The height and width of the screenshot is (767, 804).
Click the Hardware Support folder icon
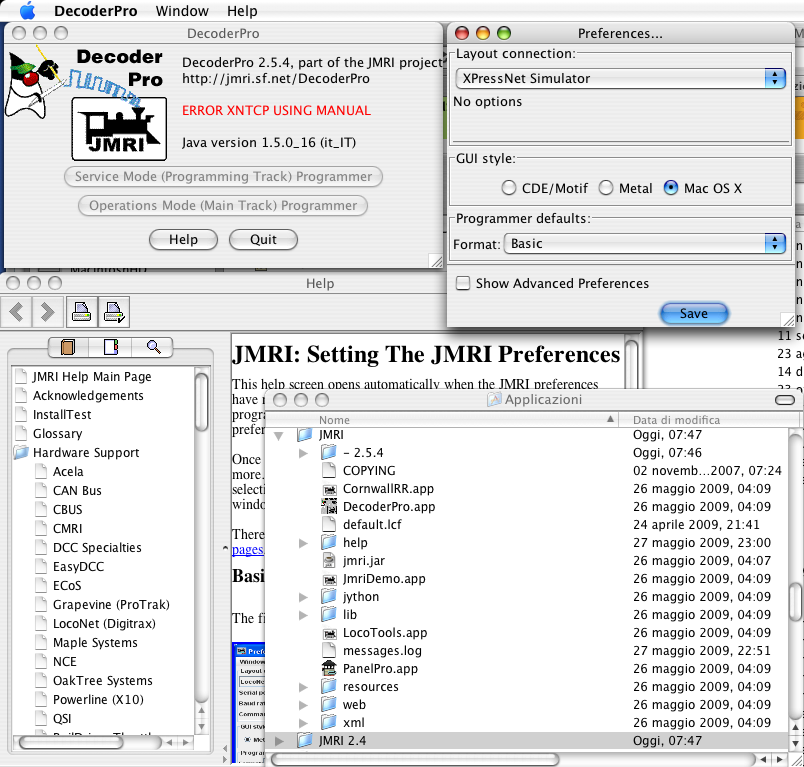[22, 452]
